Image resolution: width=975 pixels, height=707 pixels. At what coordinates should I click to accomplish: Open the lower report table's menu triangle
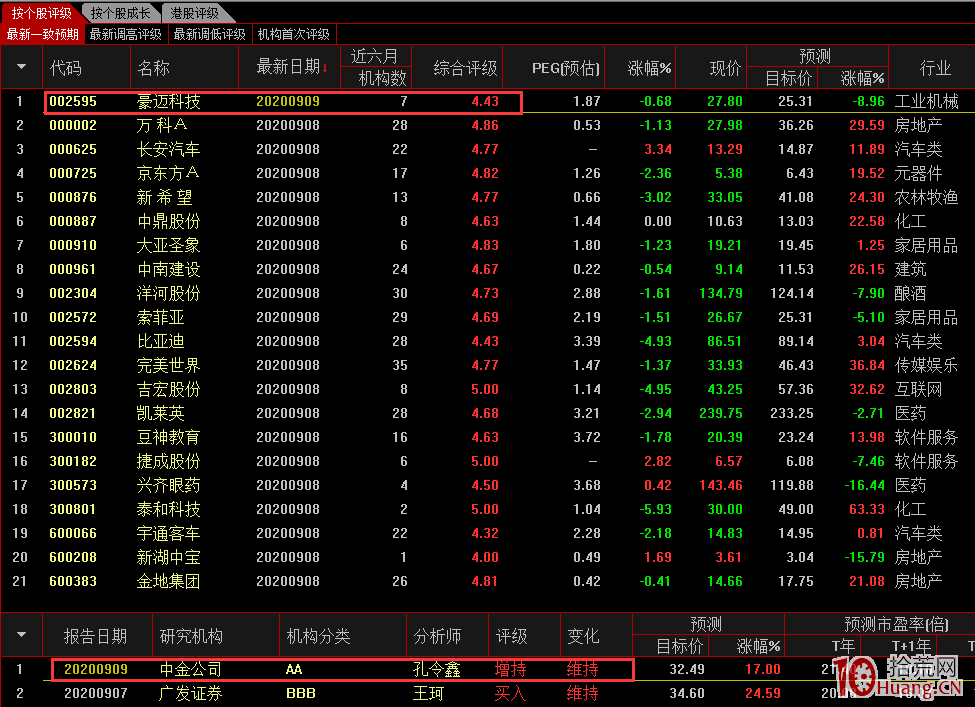pos(21,635)
